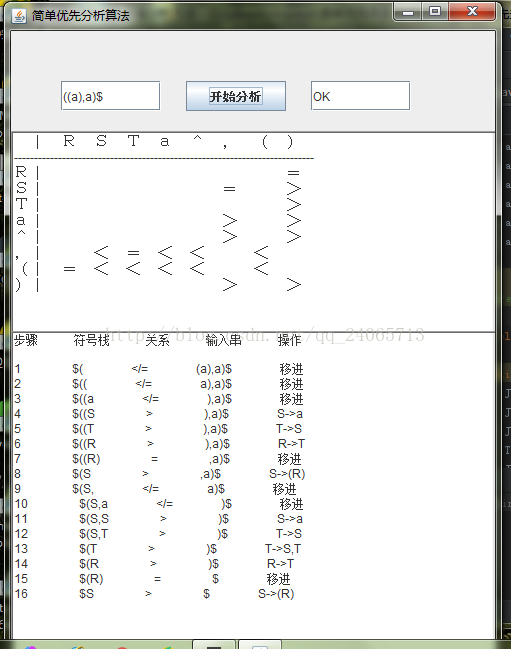Click stack value $( in step 1

(78, 369)
